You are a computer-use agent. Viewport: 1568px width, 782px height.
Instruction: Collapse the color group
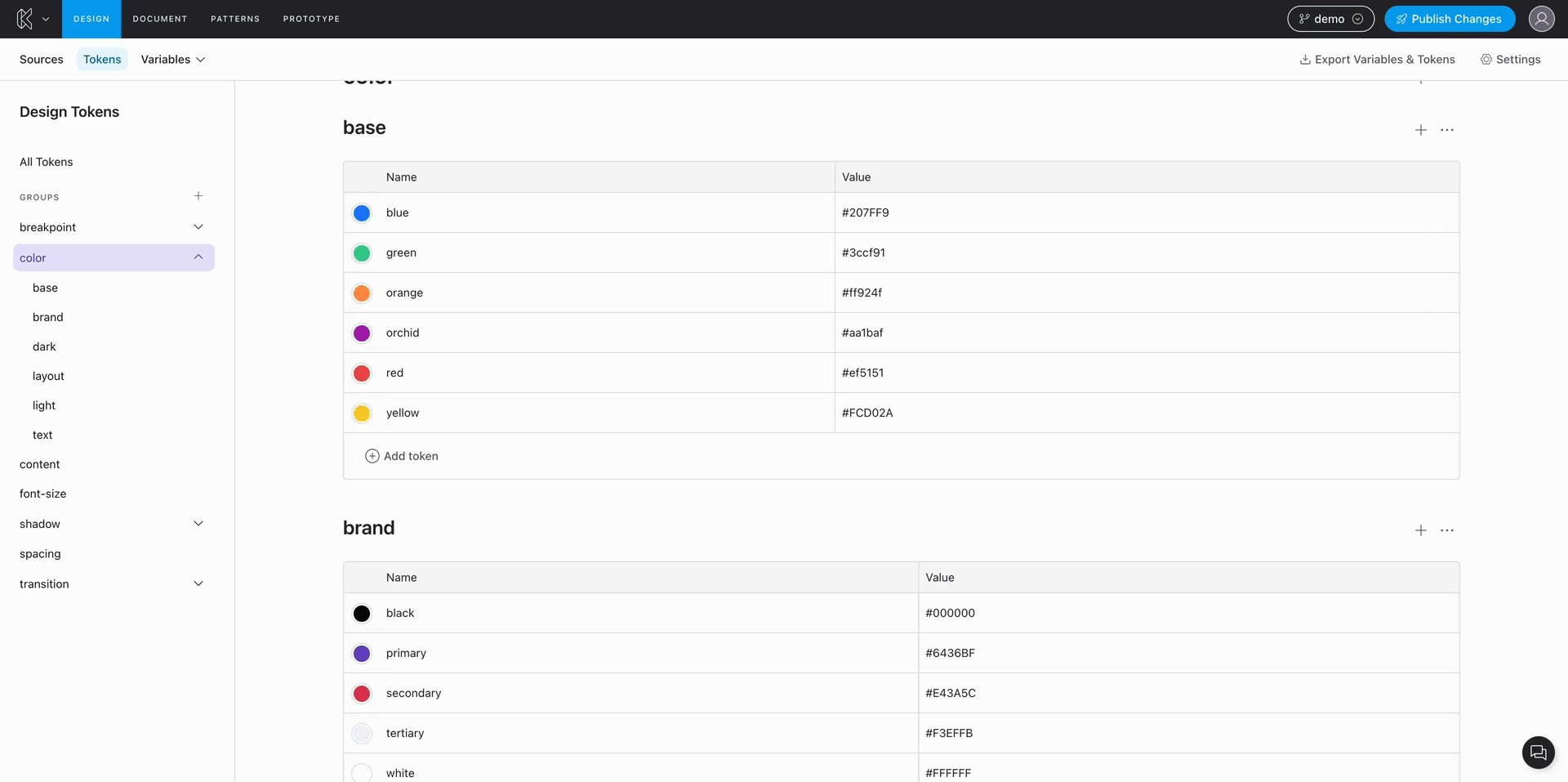point(198,257)
